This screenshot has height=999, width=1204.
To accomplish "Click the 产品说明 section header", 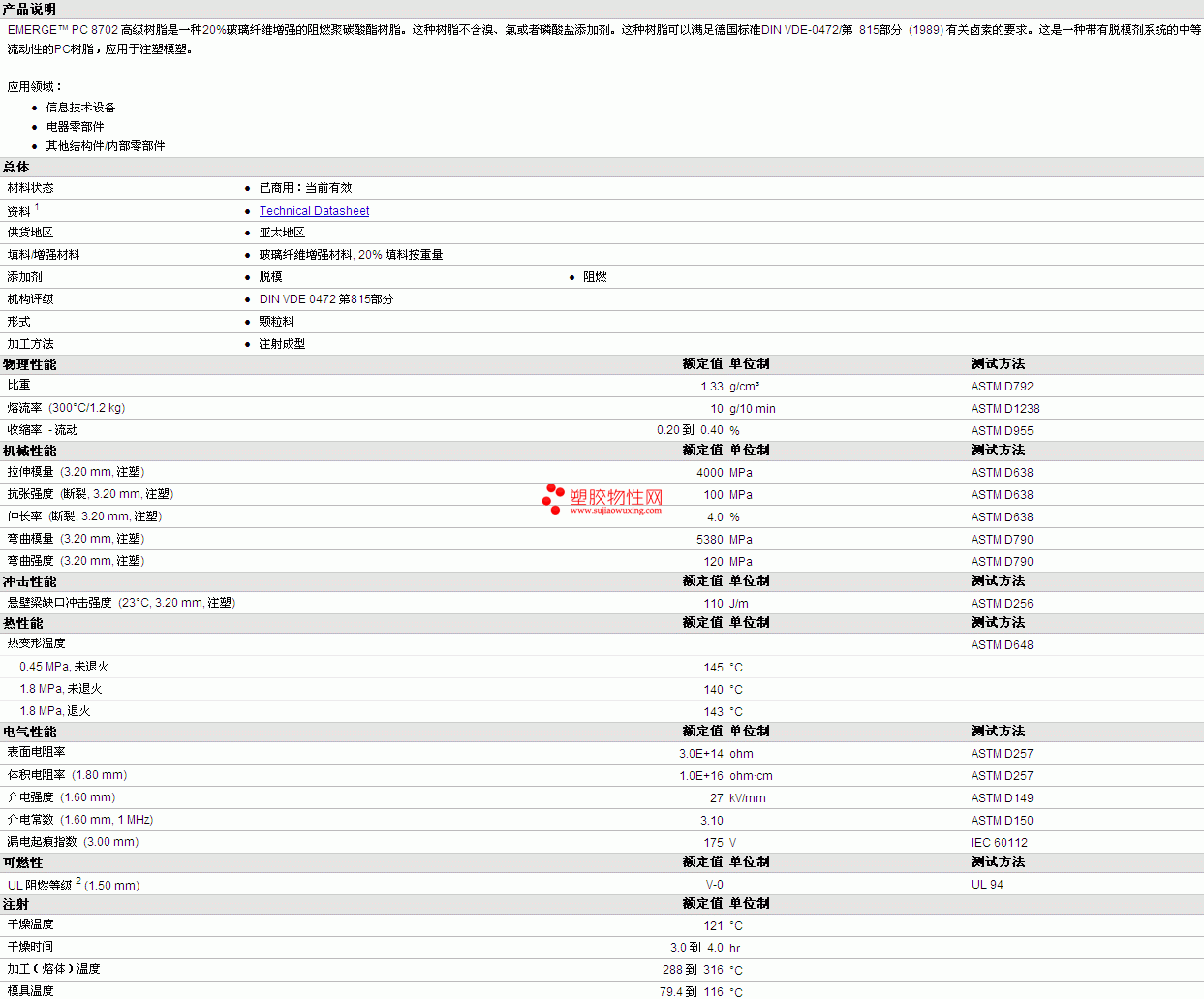I will coord(29,9).
